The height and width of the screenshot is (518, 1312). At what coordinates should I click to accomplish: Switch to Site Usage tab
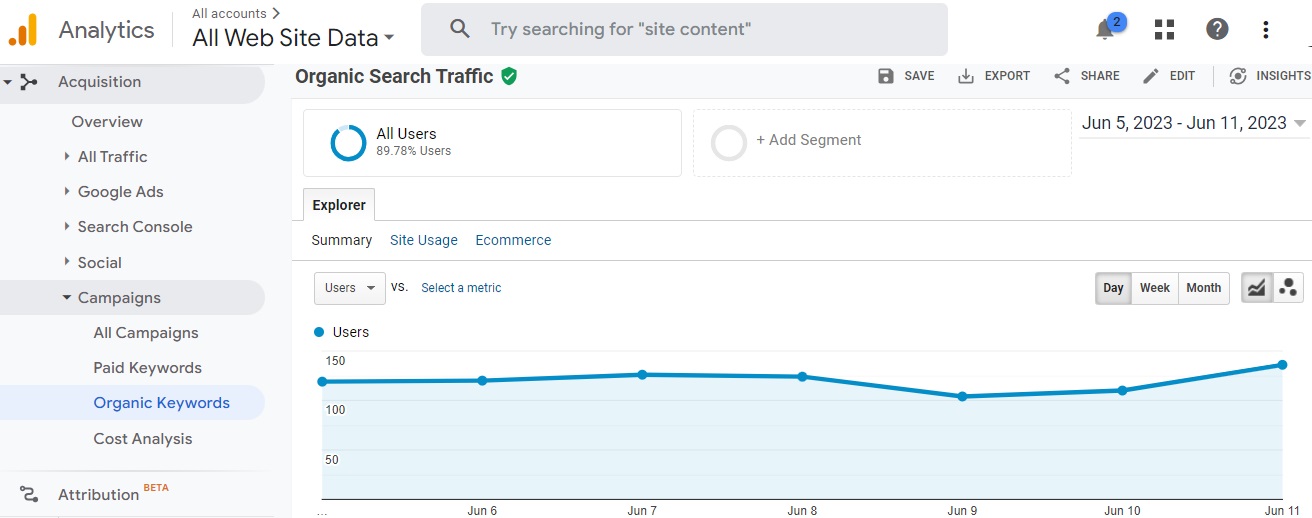click(x=424, y=240)
